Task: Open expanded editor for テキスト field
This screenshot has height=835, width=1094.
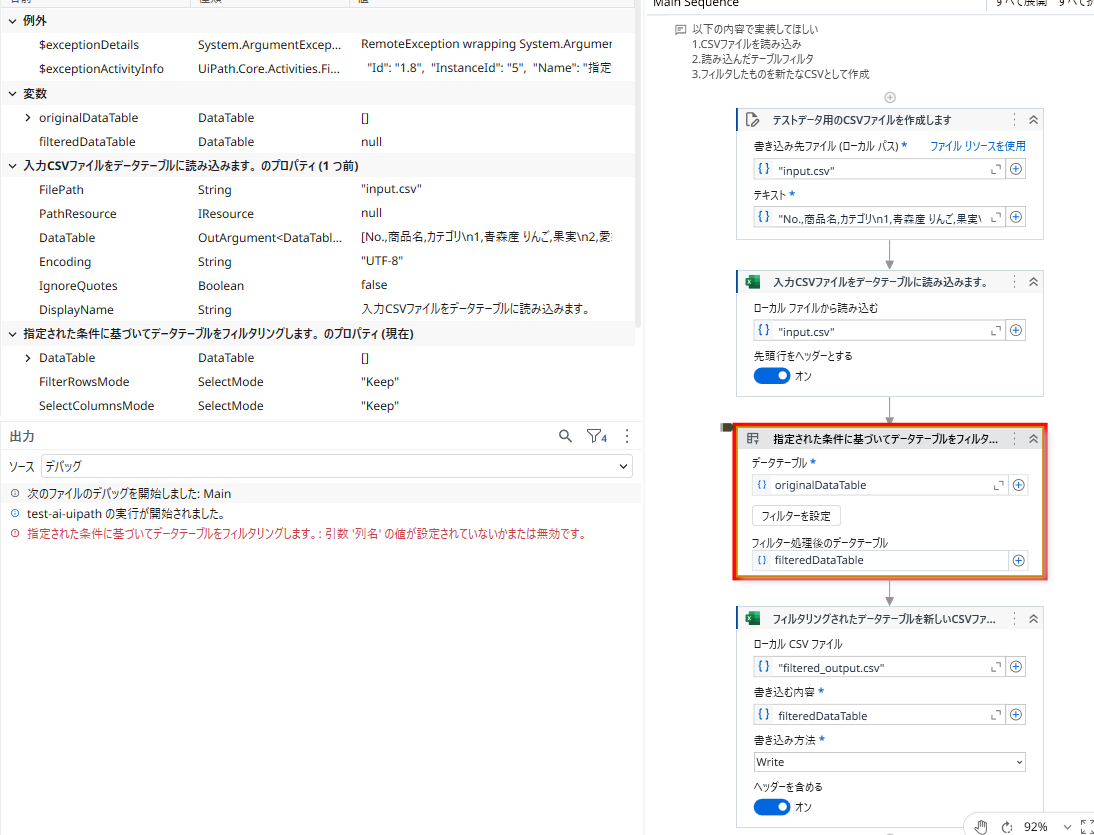Action: [996, 218]
